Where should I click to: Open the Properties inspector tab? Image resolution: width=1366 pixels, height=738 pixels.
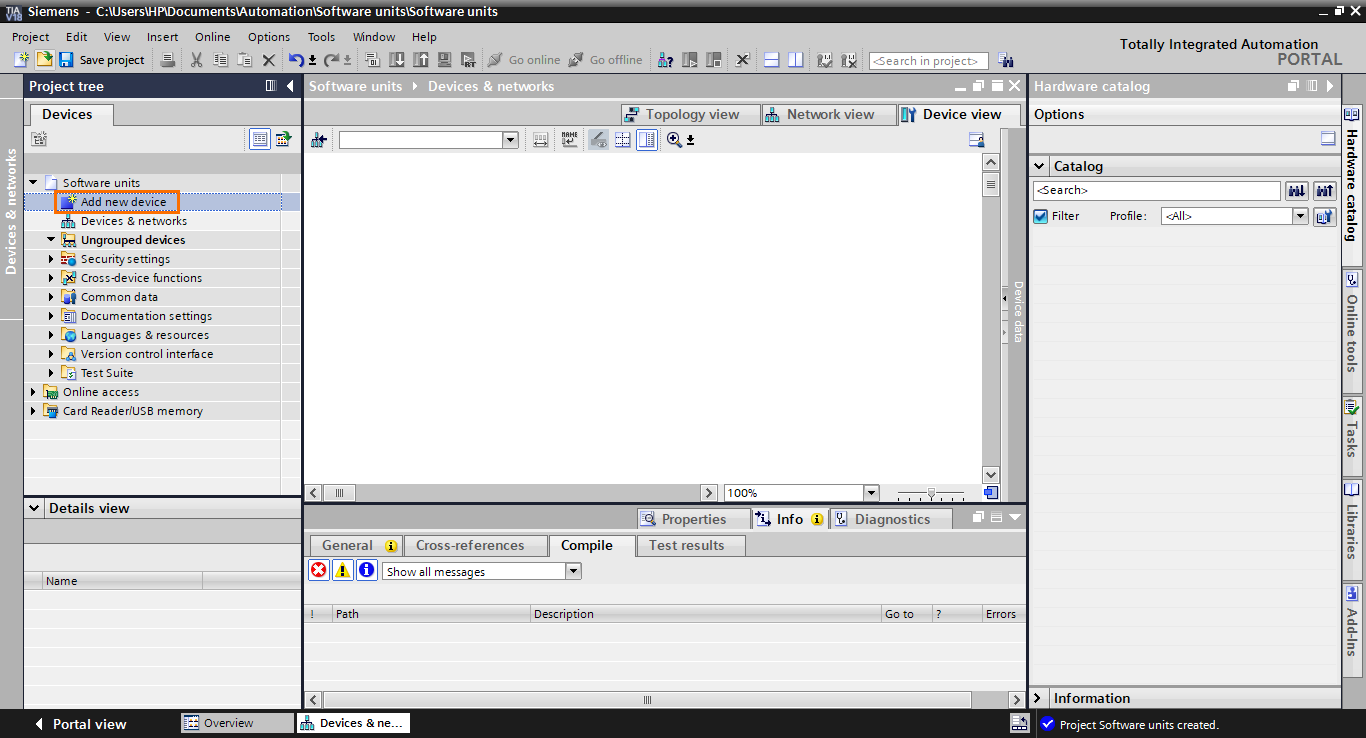coord(694,519)
